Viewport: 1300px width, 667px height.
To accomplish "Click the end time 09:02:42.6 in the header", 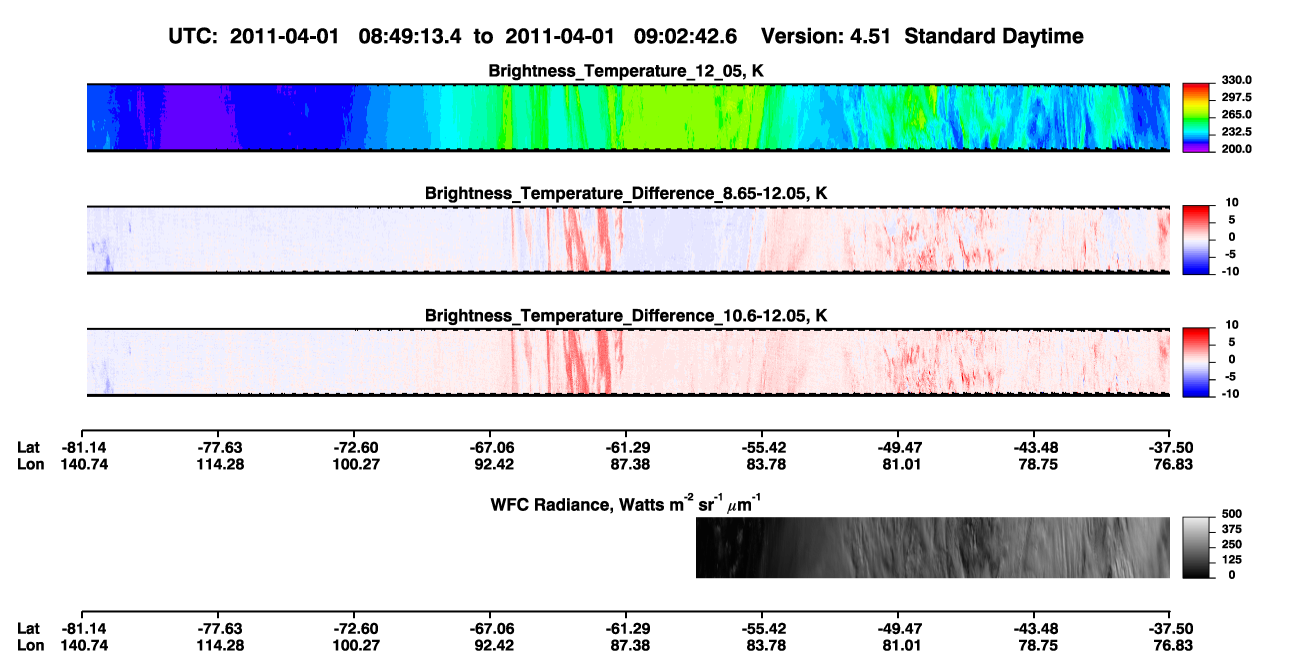I will 686,37.
